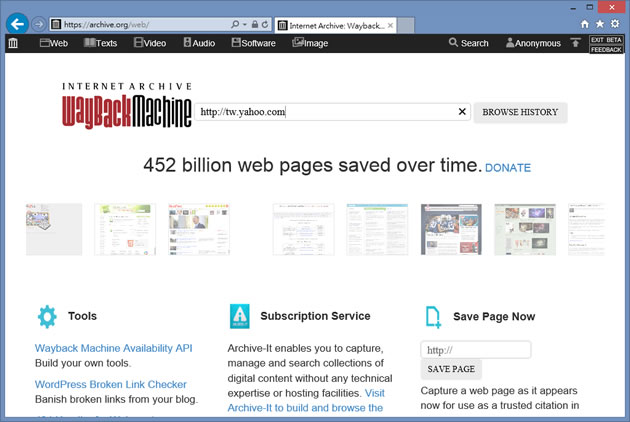
Task: Select the Internet Archive: Wayback tab
Action: click(335, 25)
